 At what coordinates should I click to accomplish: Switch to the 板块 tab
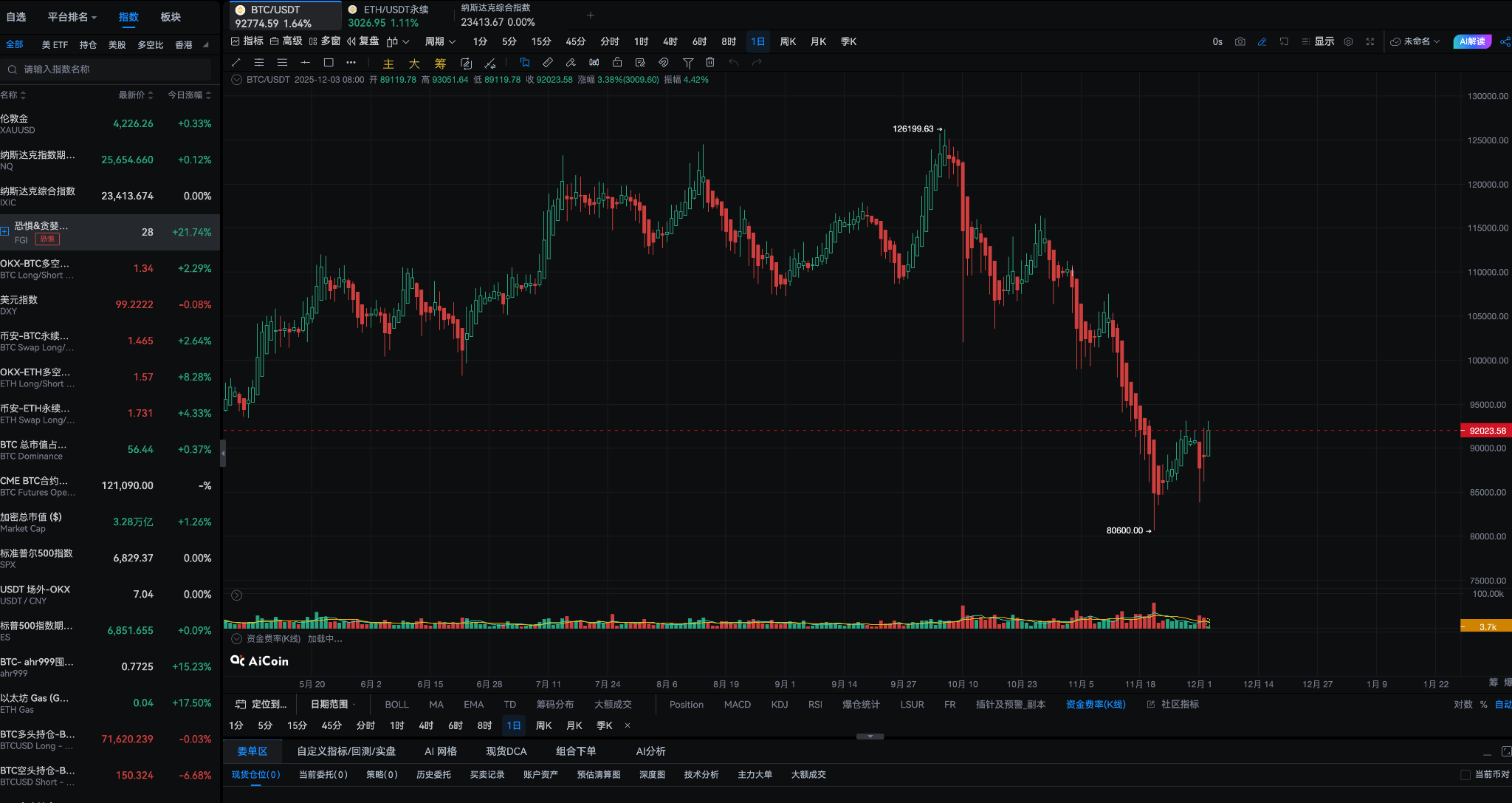(x=171, y=17)
